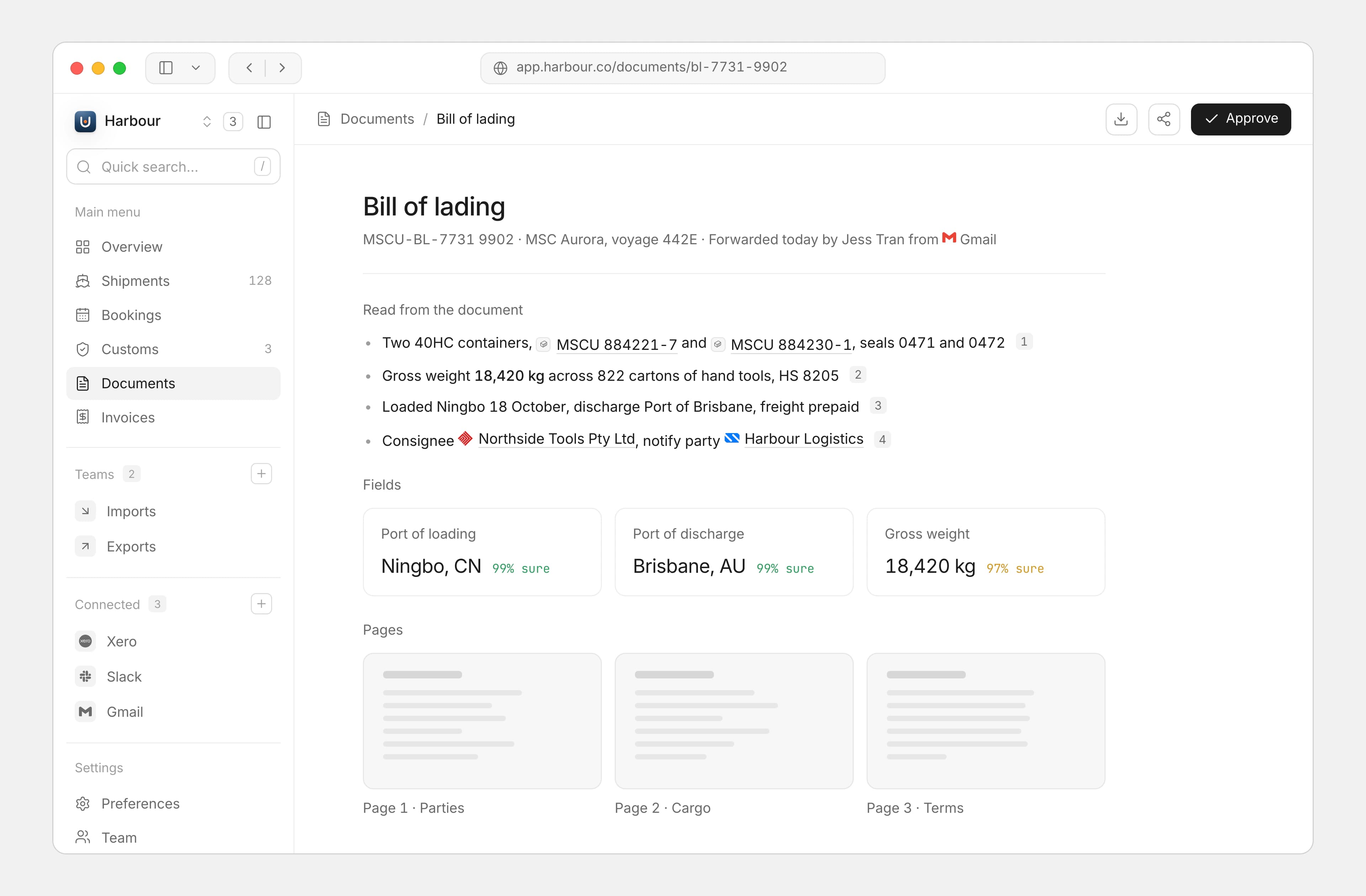Open Overview in main menu

point(173,247)
